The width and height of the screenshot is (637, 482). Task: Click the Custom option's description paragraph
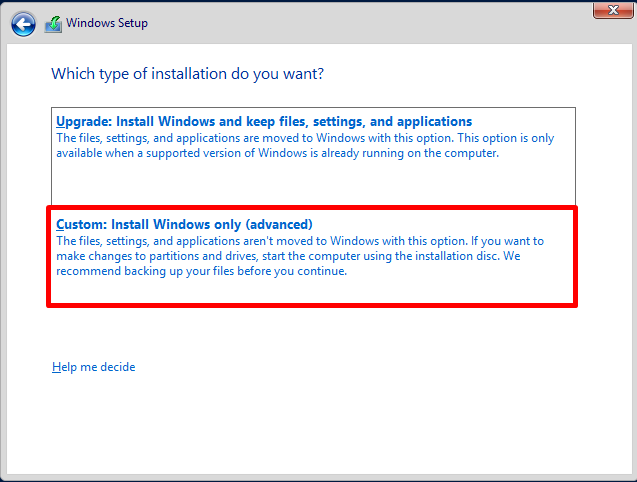(x=300, y=256)
